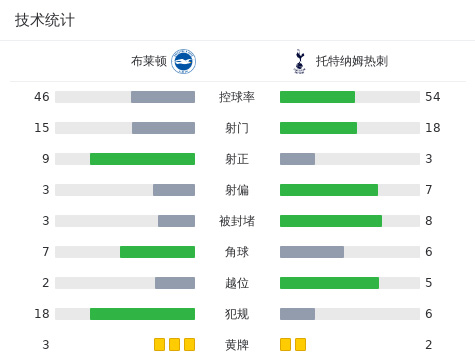Click Brighton's green fouls bar
475x360 pixels.
pos(142,314)
